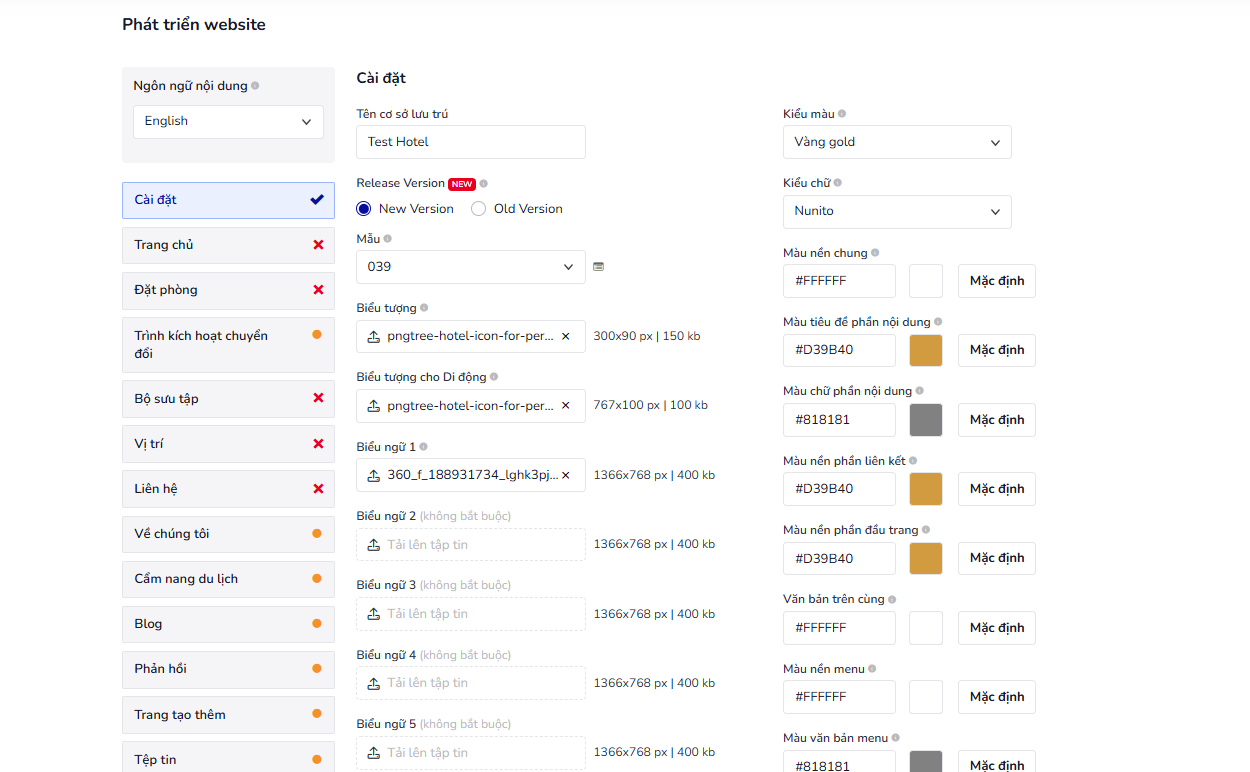Open Về chúng tôi sidebar section
This screenshot has height=772, width=1250.
(x=228, y=534)
